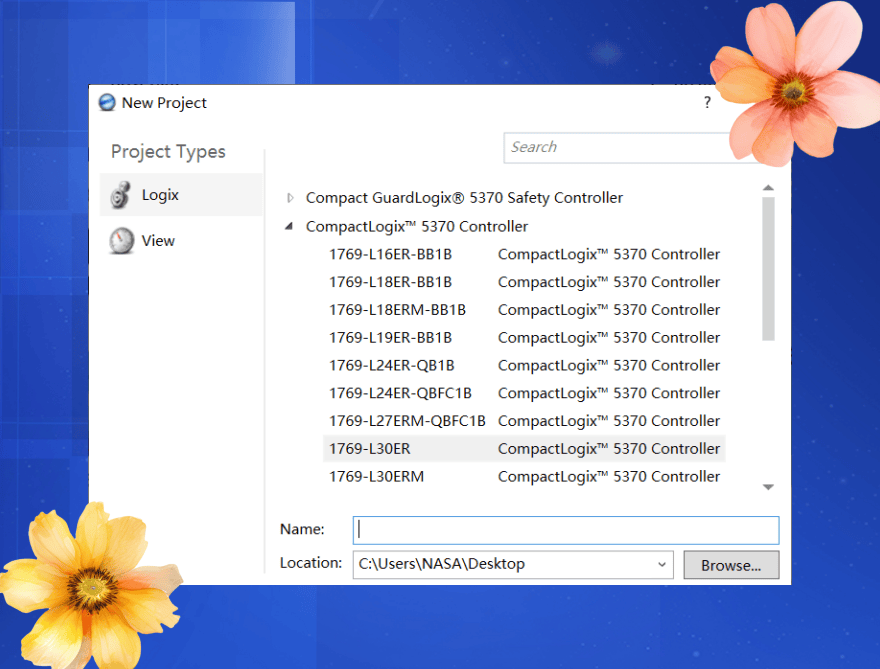880x669 pixels.
Task: Open the question mark help button
Action: 707,102
